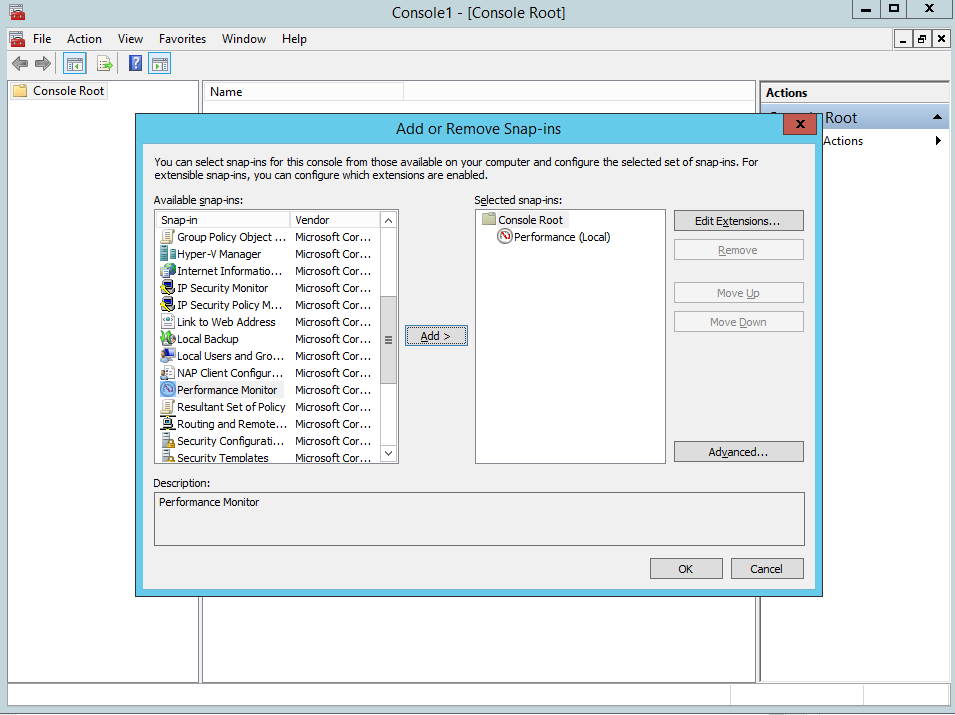Click the Back arrow in the toolbar
This screenshot has height=715, width=955.
pos(19,64)
